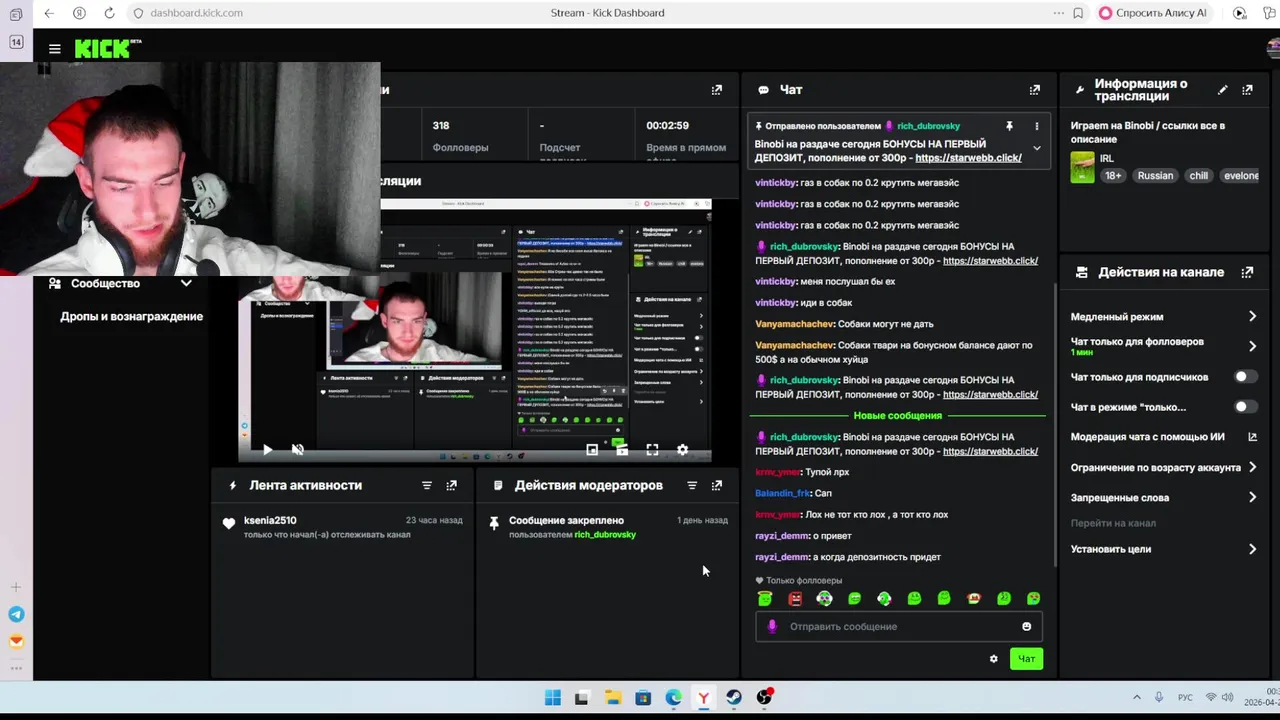Image resolution: width=1280 pixels, height=720 pixels.
Task: Open external link for Модерация чата с помощью ИИ
Action: [1252, 437]
